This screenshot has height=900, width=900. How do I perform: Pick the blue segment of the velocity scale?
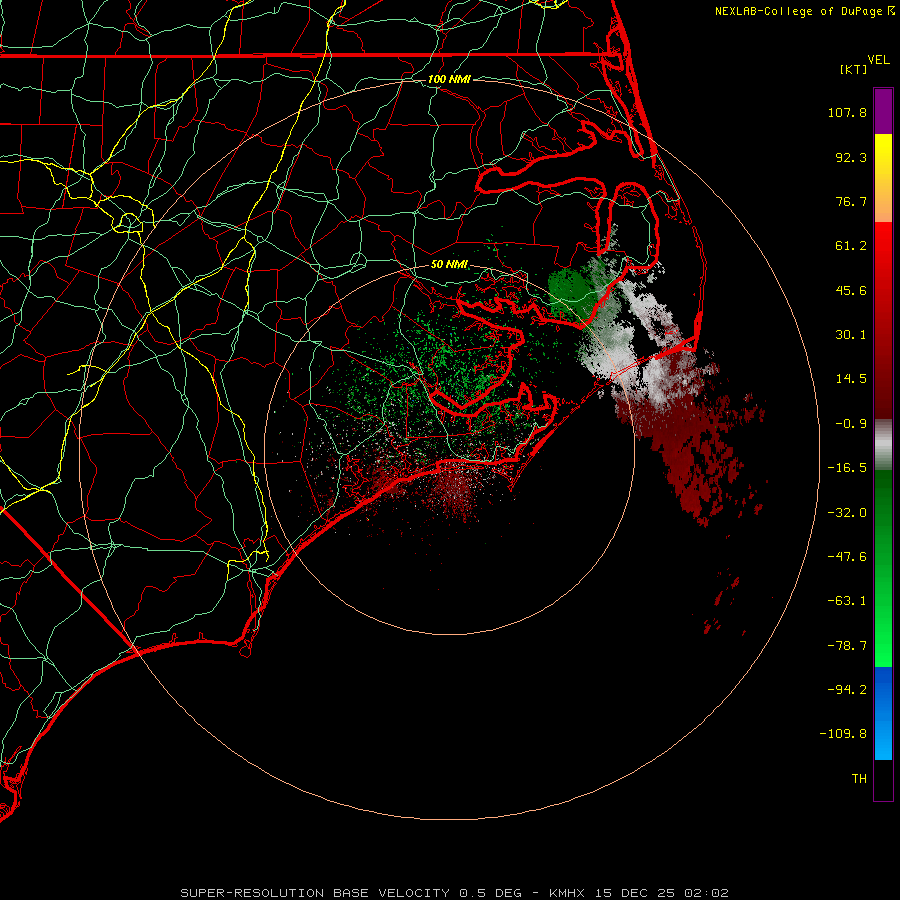[x=883, y=713]
